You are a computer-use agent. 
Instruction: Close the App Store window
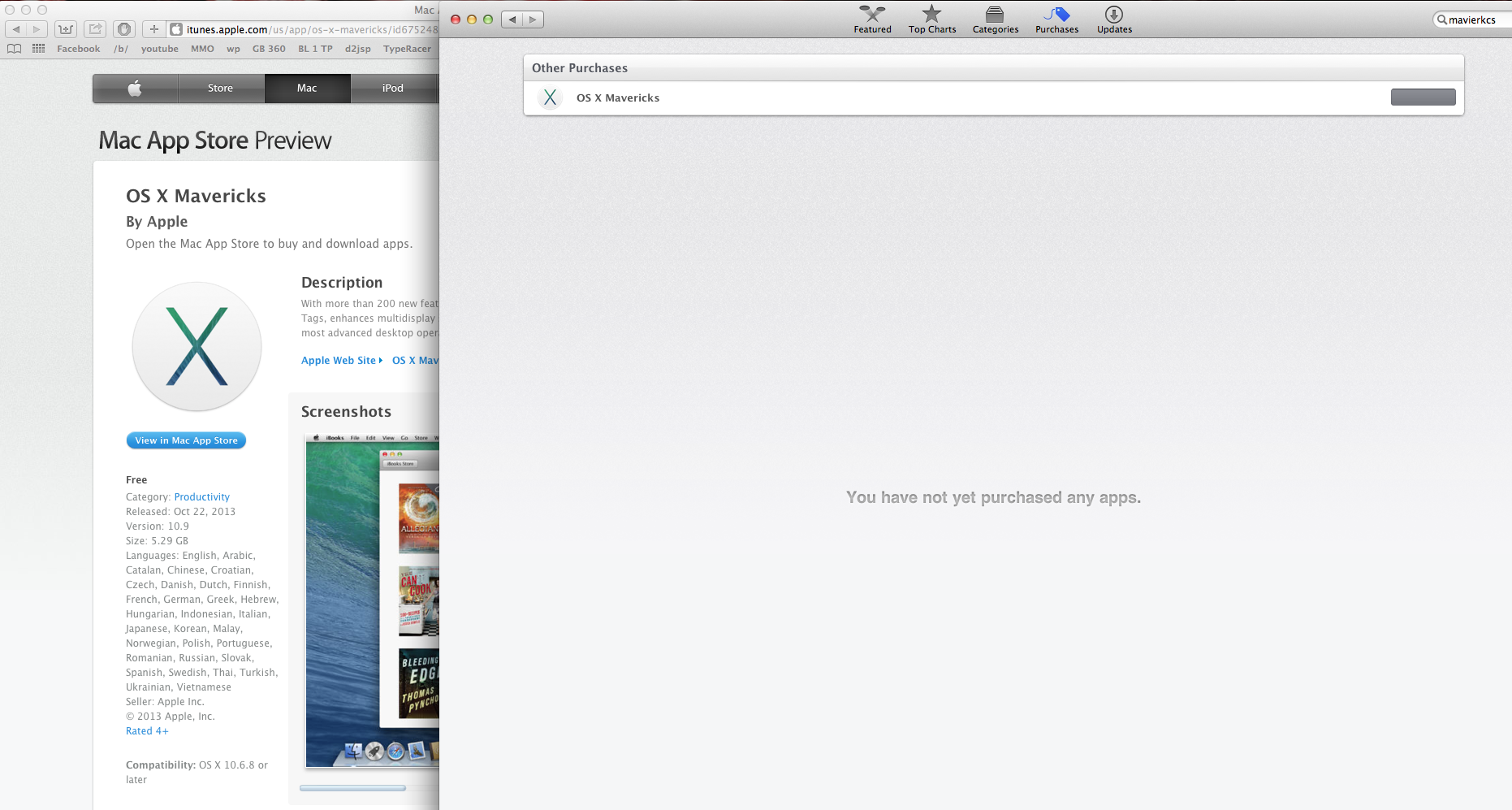click(x=456, y=19)
